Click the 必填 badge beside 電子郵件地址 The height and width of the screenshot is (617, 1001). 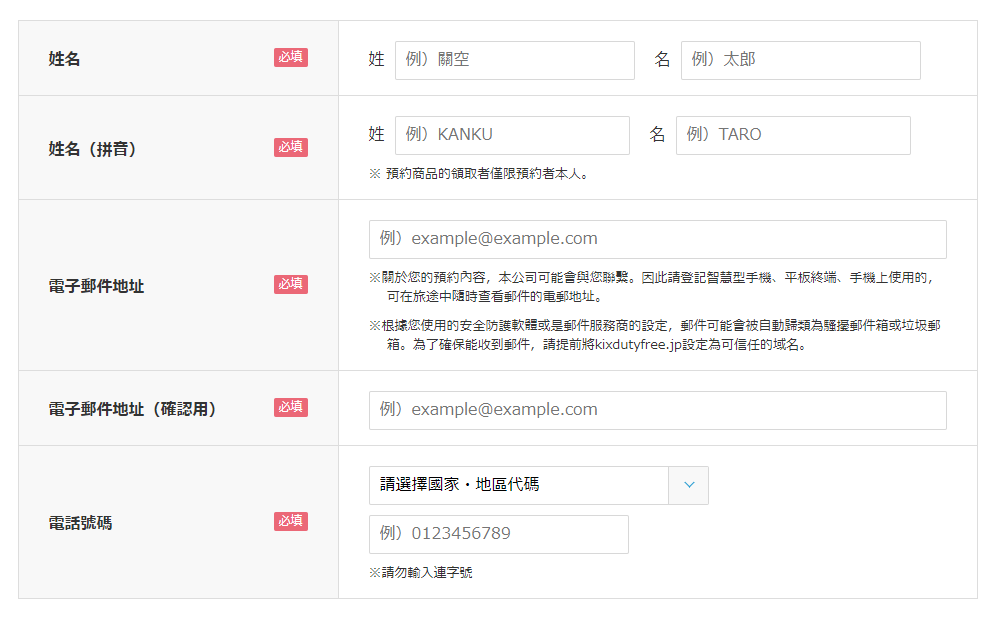click(291, 284)
